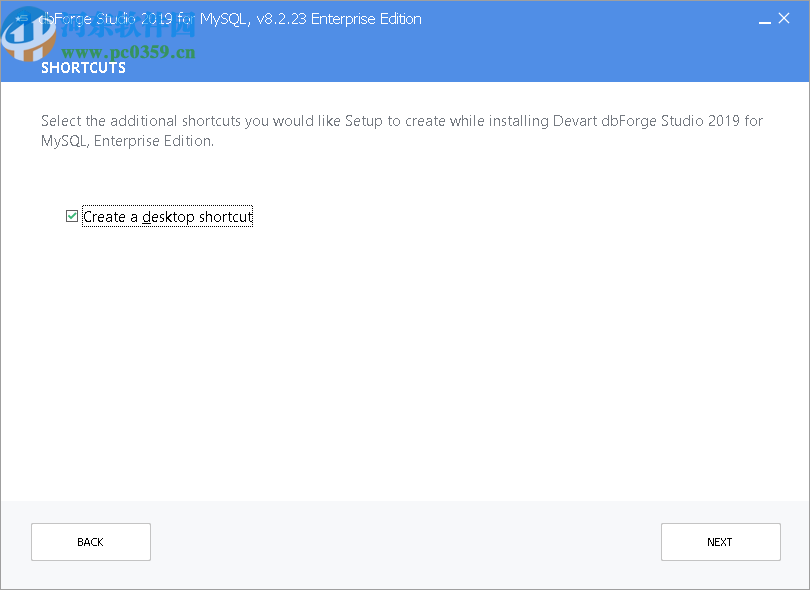
Task: Click the close button of the installer window
Action: coord(786,18)
